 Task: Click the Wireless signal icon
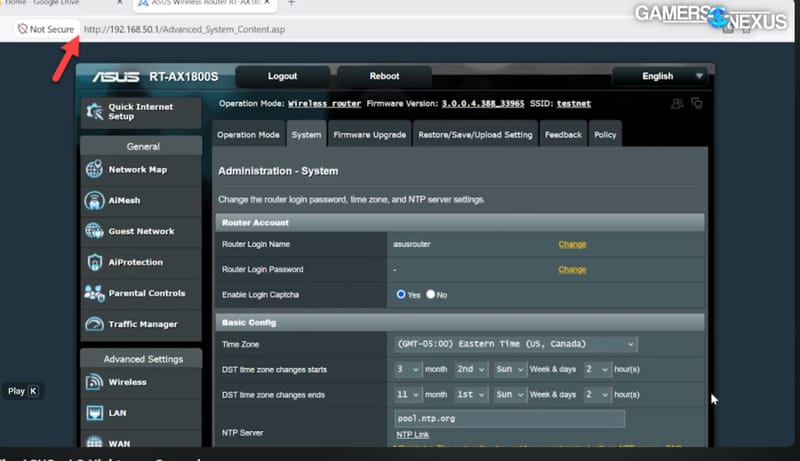coord(94,382)
